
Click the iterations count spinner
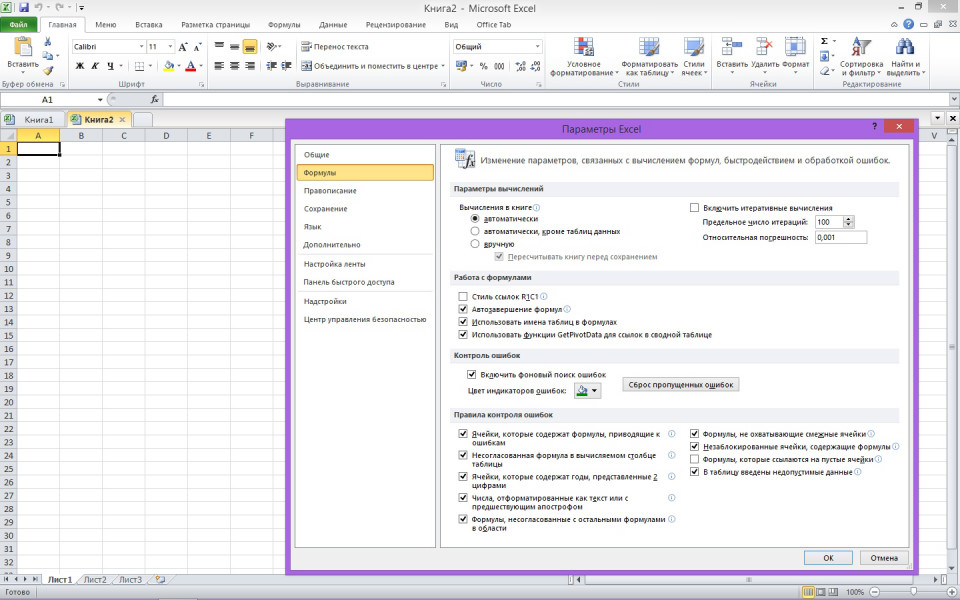(x=849, y=222)
